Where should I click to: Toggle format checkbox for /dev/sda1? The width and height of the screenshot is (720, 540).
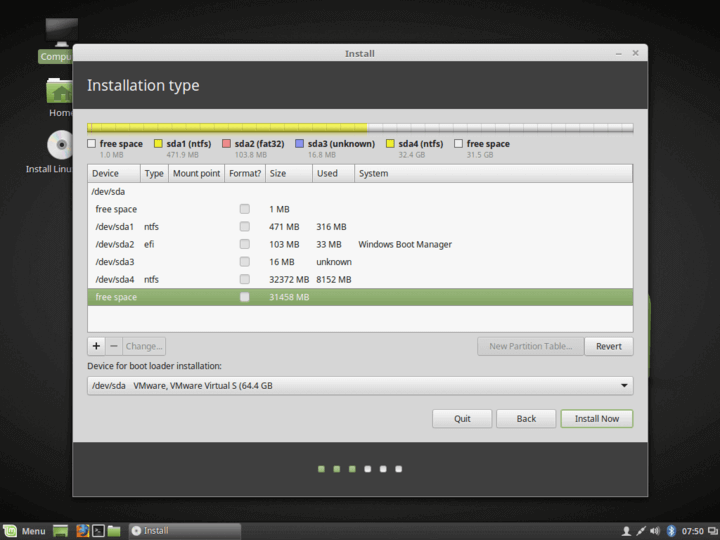[244, 227]
